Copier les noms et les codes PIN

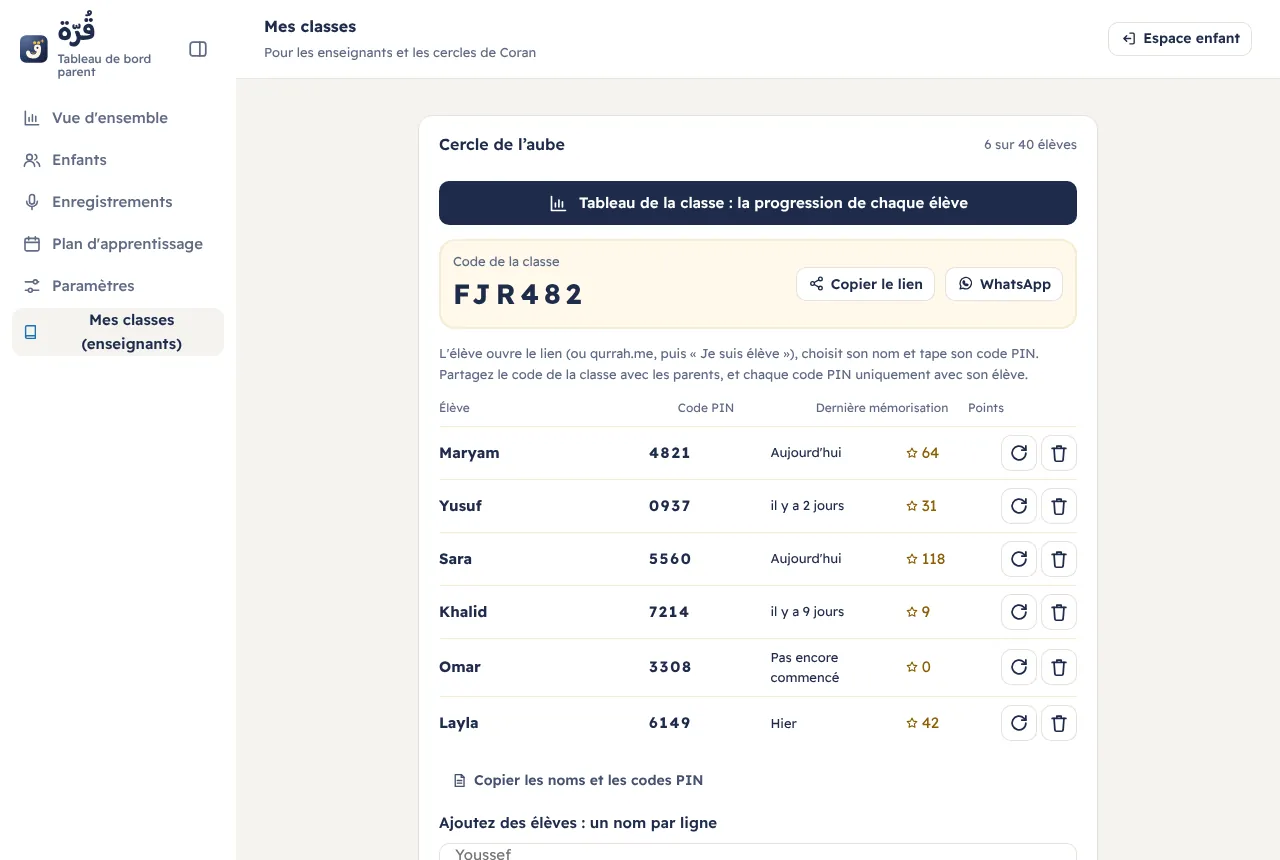(578, 780)
